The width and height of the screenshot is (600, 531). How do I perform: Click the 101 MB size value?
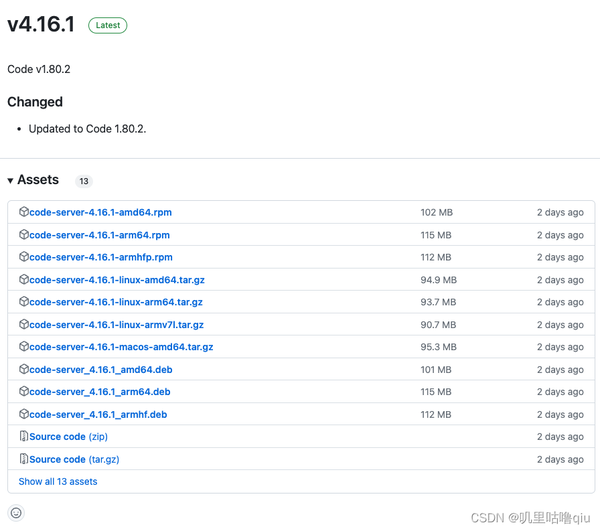(x=436, y=370)
